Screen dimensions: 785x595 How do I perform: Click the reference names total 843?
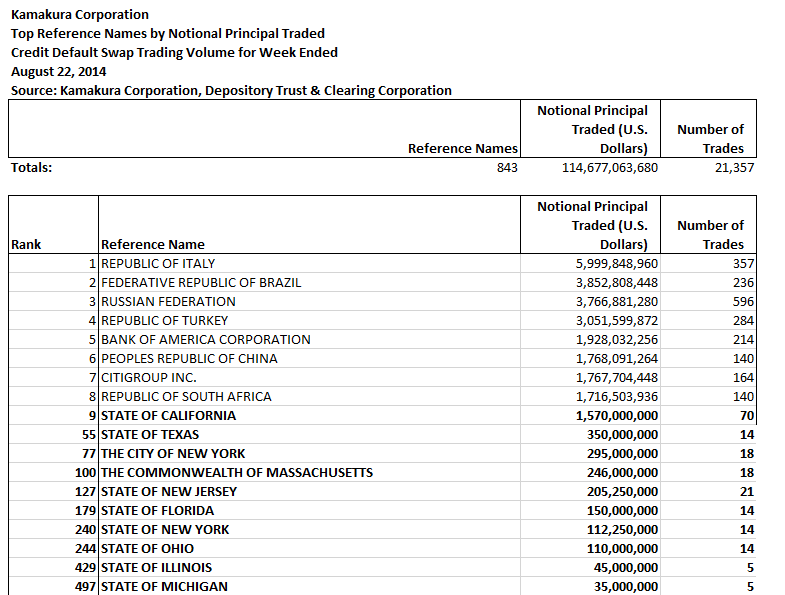coord(507,167)
